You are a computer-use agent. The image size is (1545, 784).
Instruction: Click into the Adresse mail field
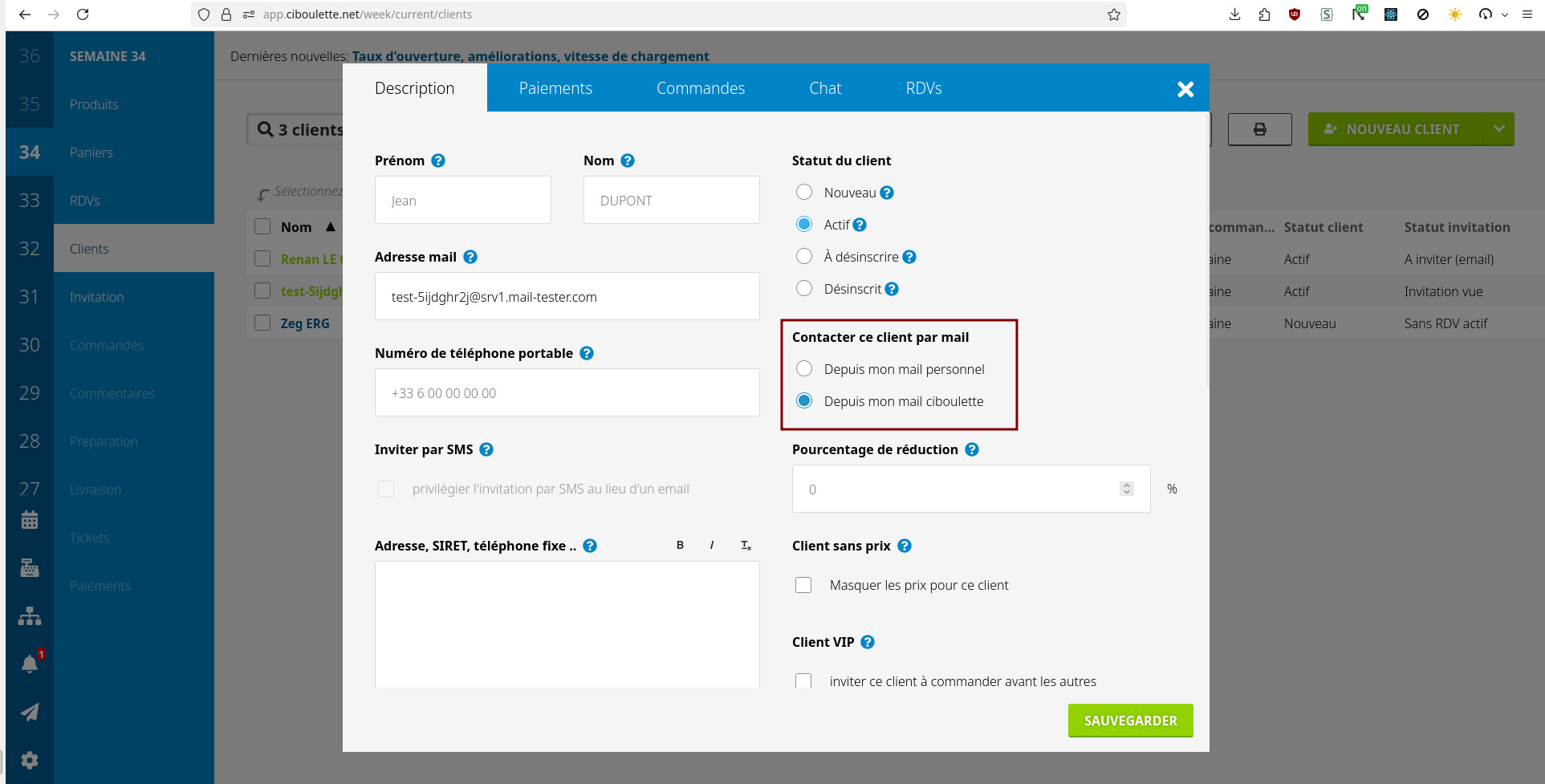click(x=567, y=297)
